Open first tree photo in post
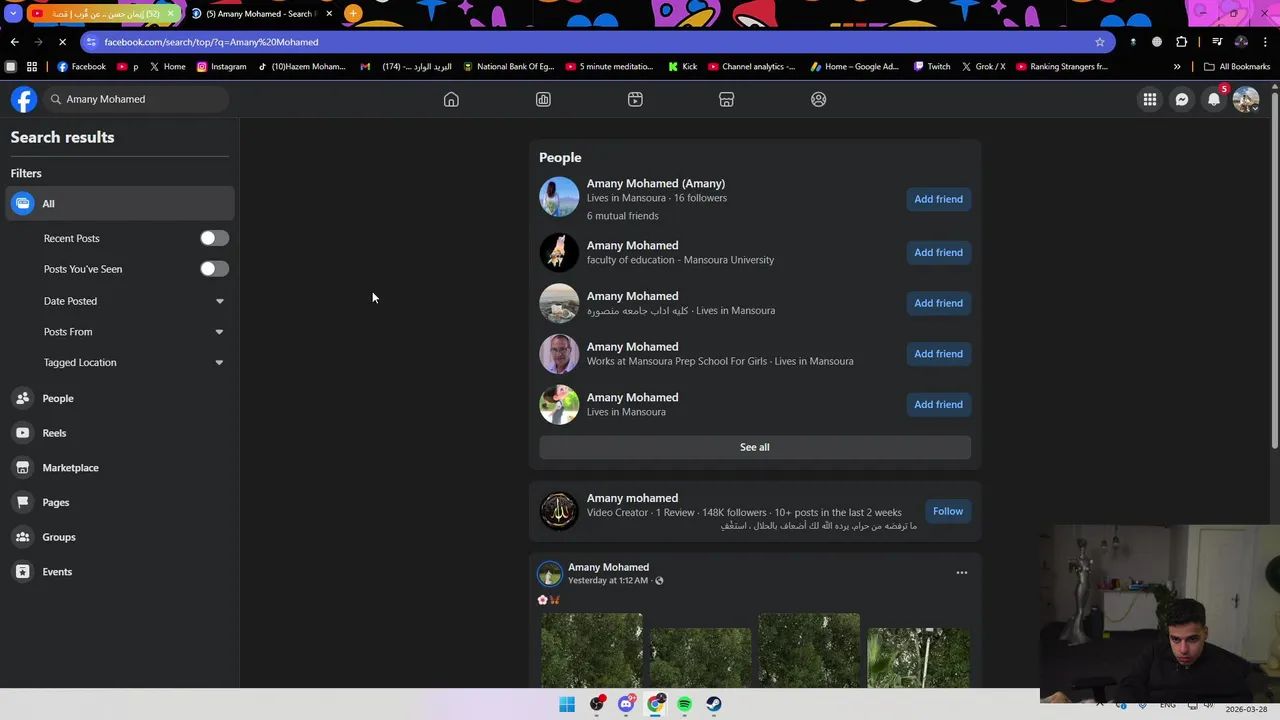Screen dimensions: 1280x720 [592, 651]
